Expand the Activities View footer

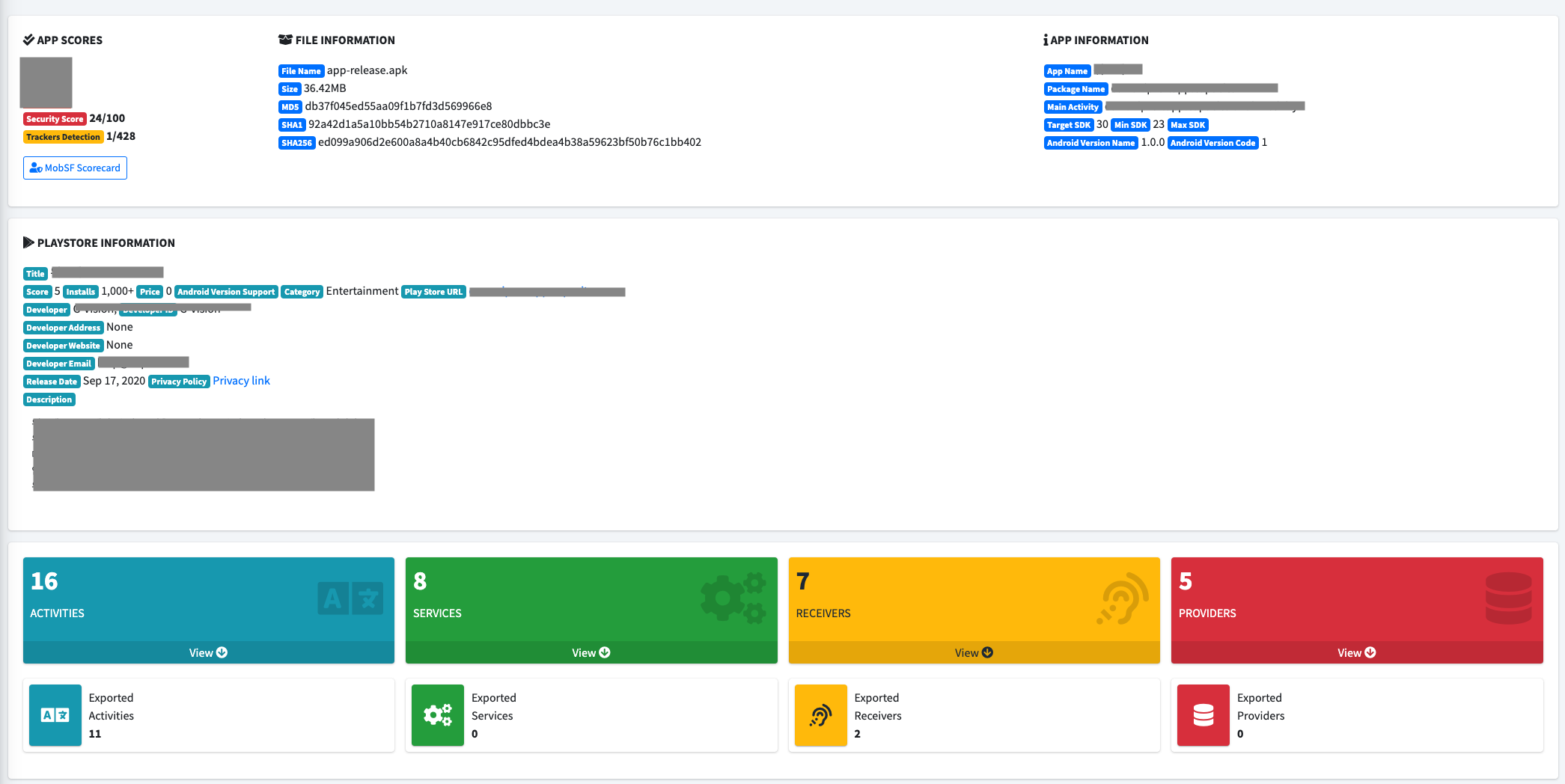pyautogui.click(x=209, y=652)
